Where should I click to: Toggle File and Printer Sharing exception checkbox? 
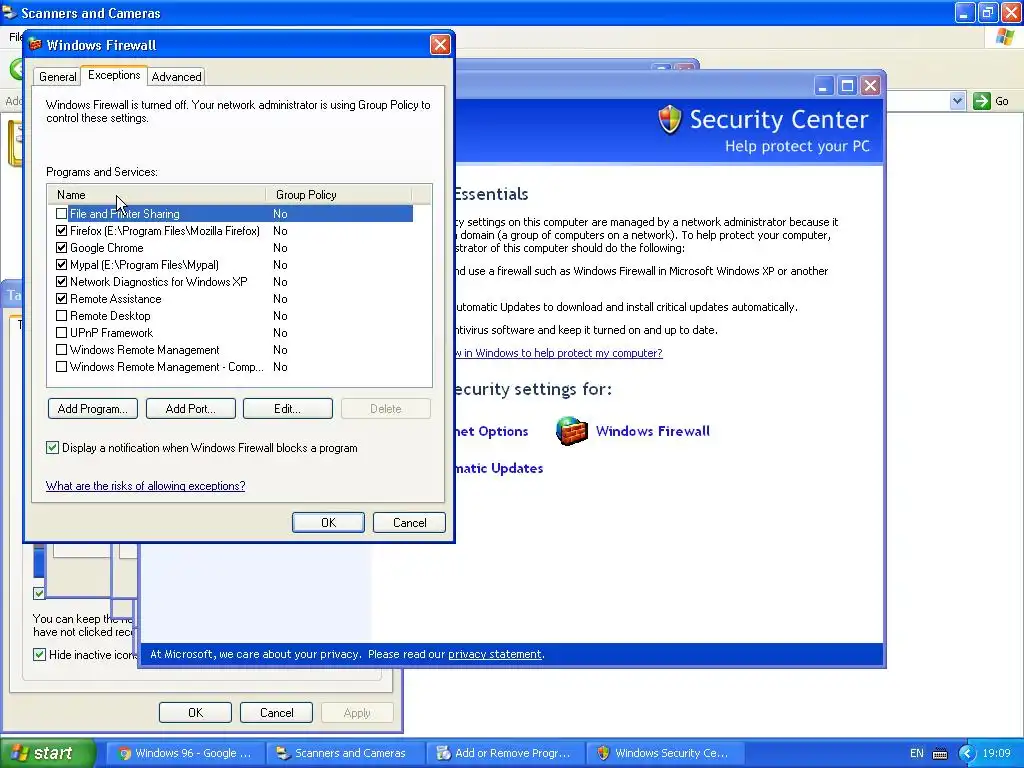click(61, 214)
